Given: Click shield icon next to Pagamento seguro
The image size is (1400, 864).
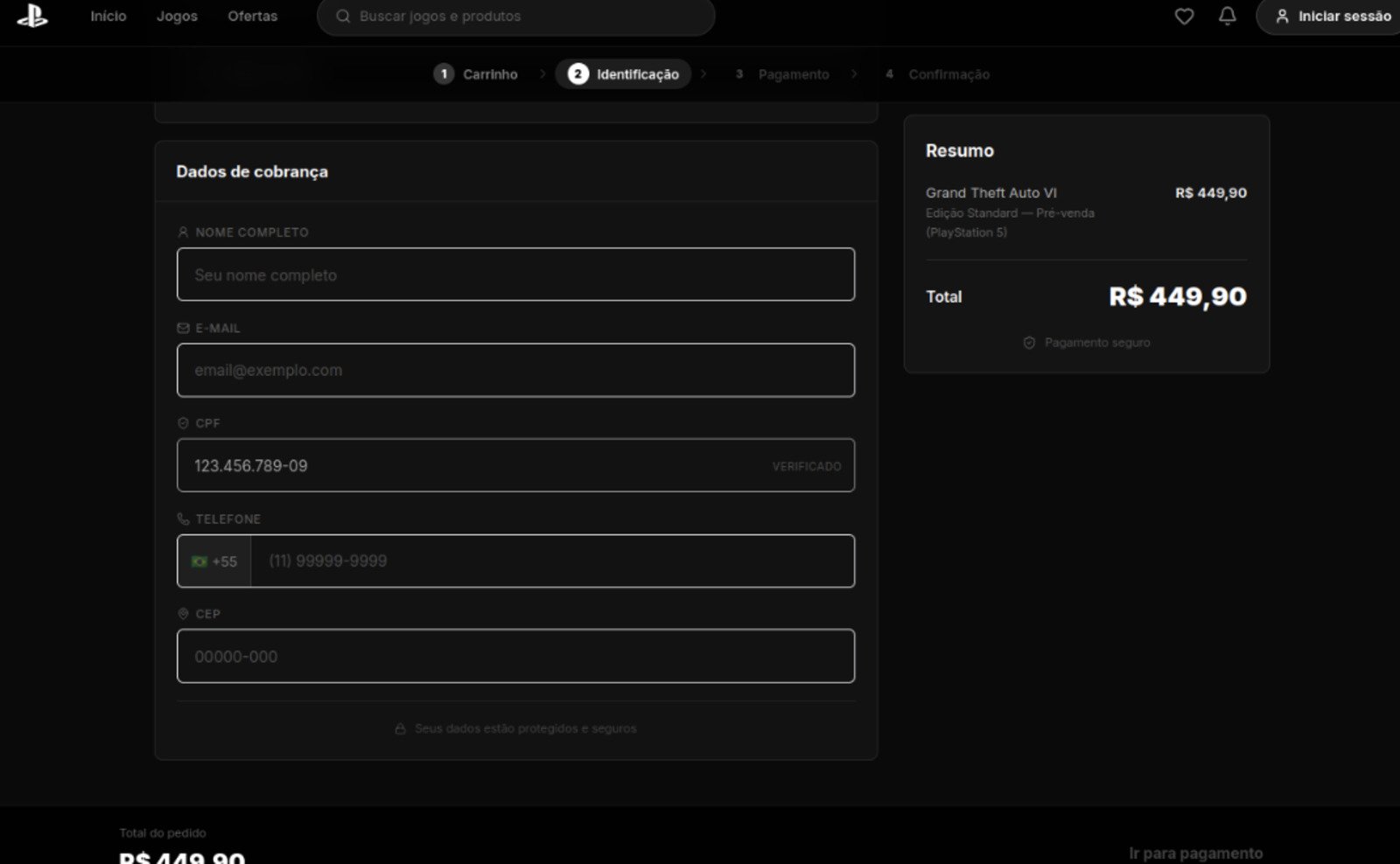Looking at the screenshot, I should (1029, 343).
